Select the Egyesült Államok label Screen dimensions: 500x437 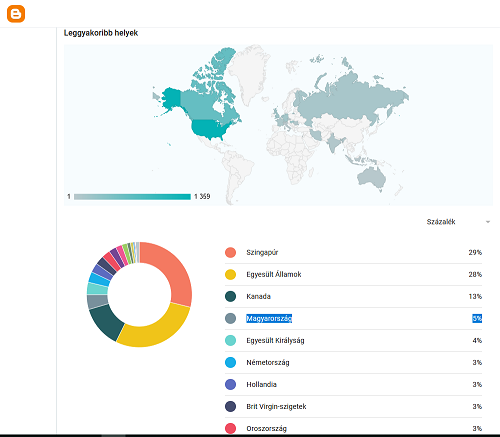coord(274,274)
